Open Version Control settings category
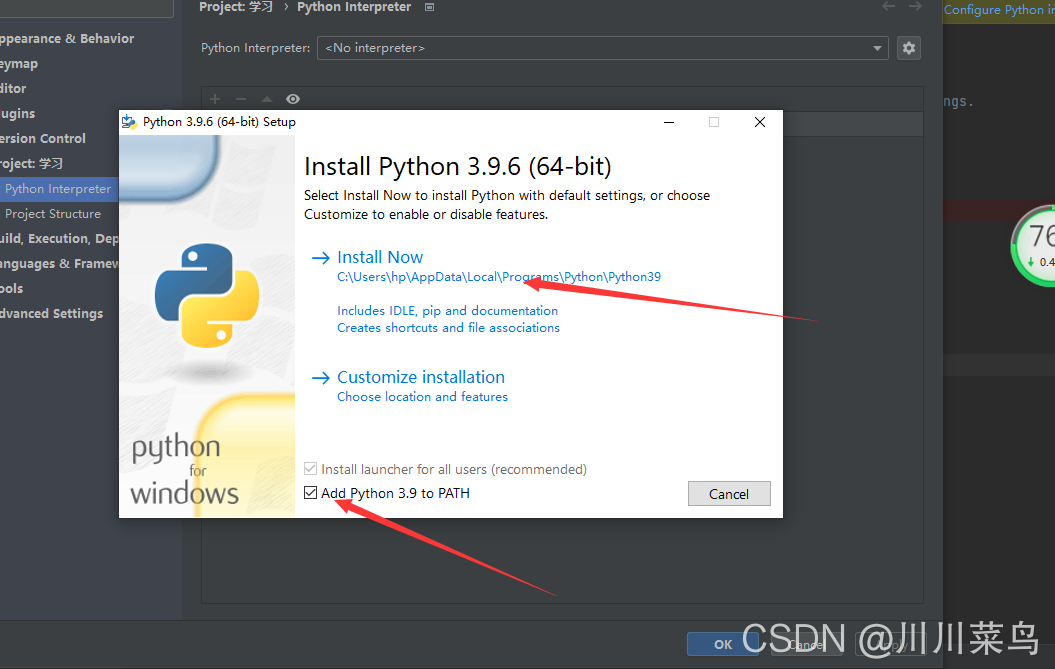This screenshot has width=1055, height=669. tap(43, 139)
